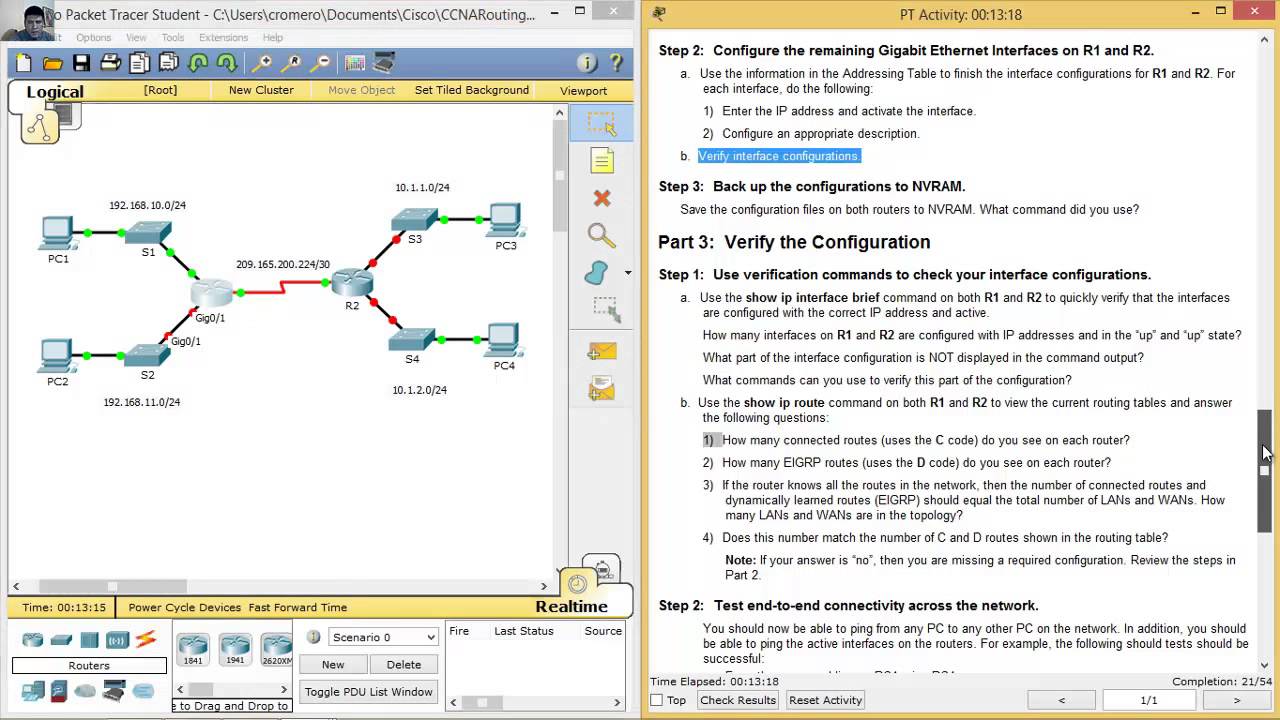Click the scenario description info icon
The width and height of the screenshot is (1280, 720).
click(313, 637)
